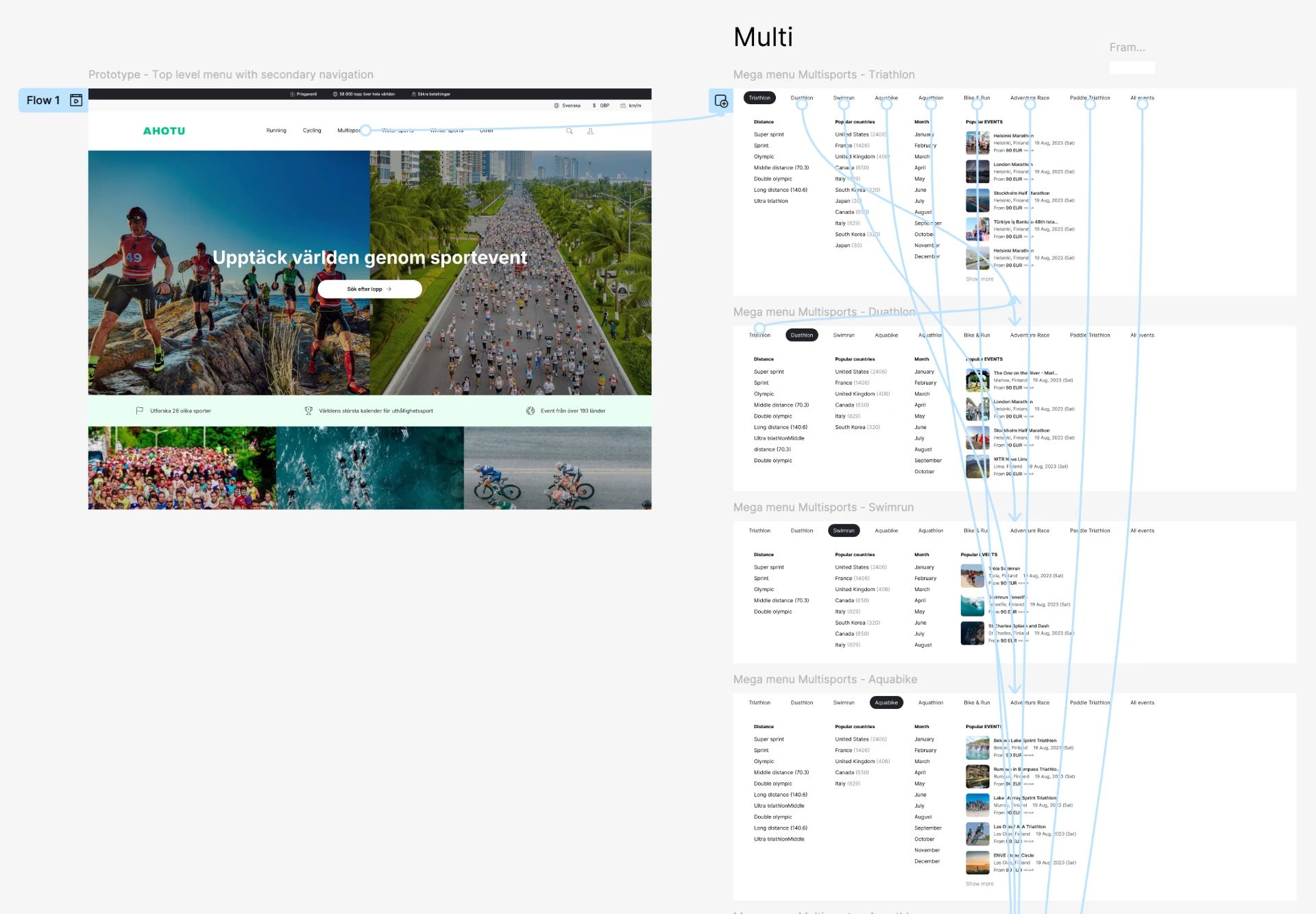Click the km/m units icon
Viewport: 1316px width, 914px height.
(x=623, y=106)
